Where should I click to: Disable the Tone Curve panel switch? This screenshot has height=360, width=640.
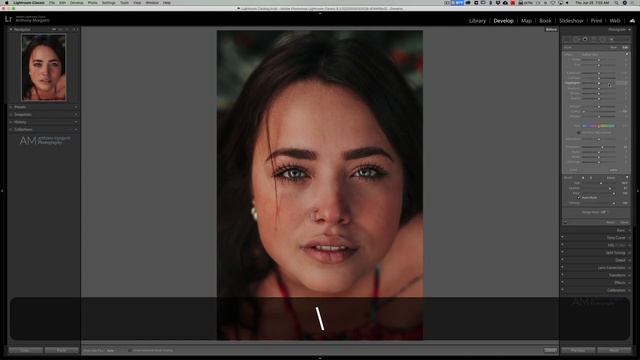pos(562,238)
